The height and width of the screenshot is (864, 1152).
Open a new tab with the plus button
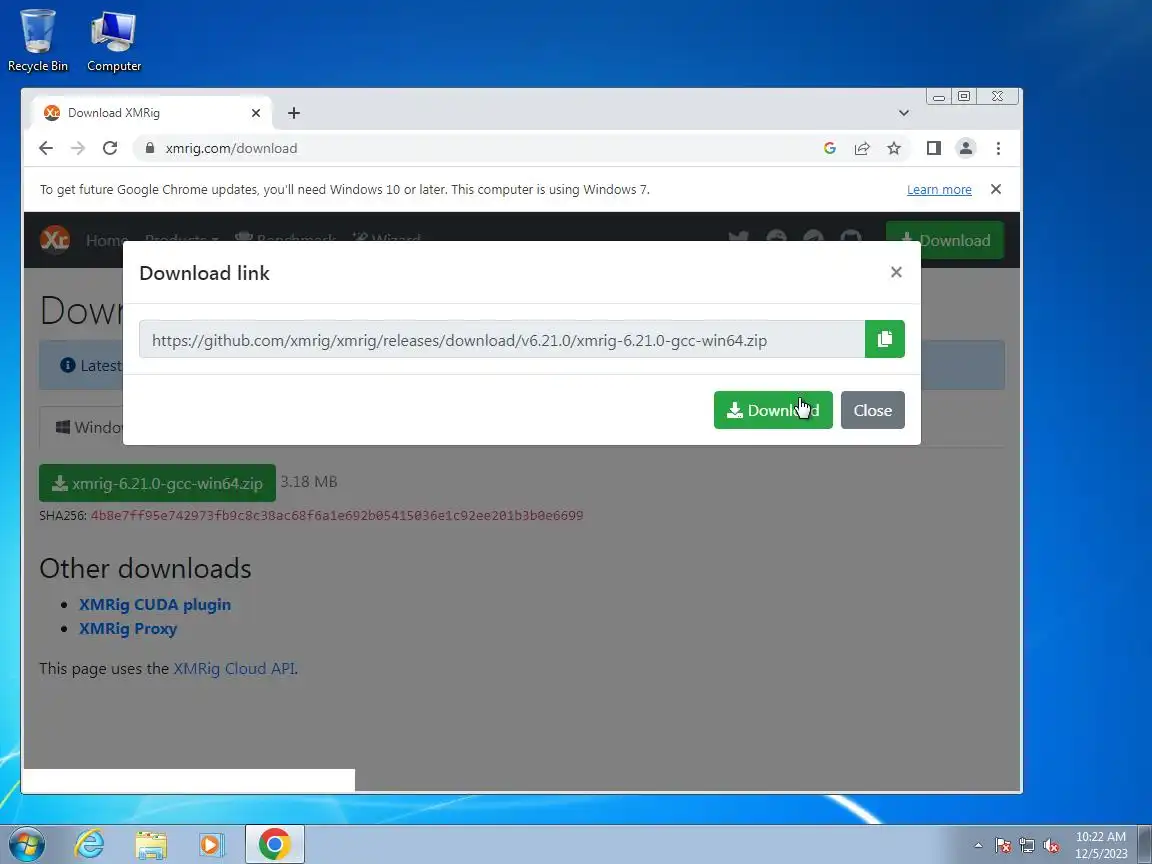tap(294, 113)
